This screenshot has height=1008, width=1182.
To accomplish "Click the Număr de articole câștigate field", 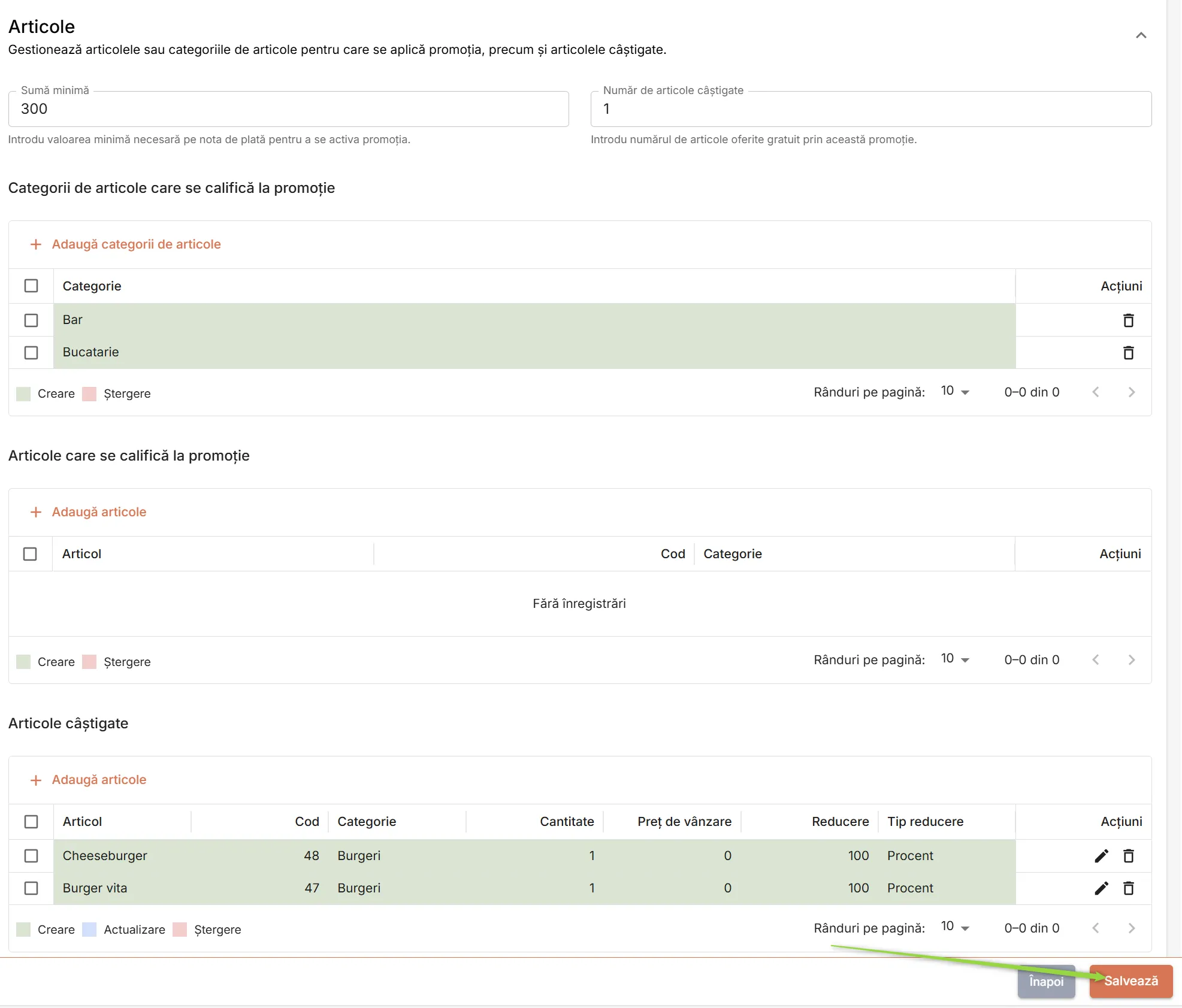I will coord(870,109).
